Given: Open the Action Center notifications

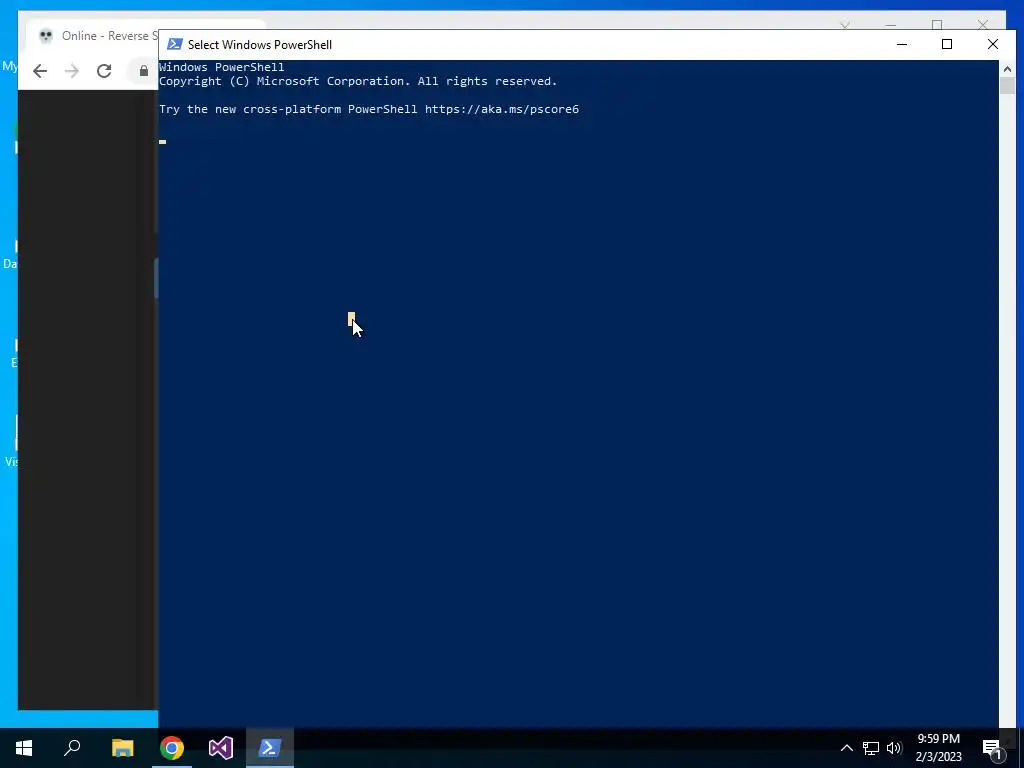Looking at the screenshot, I should coord(992,748).
